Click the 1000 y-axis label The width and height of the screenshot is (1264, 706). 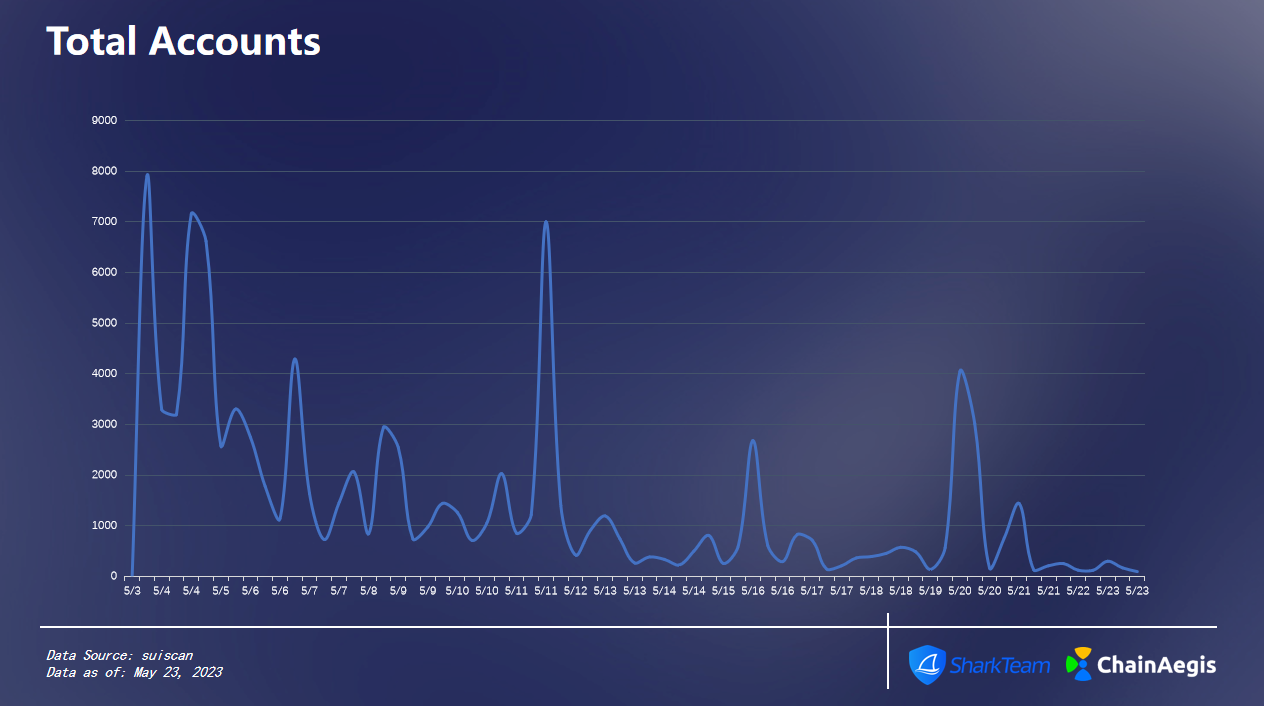tap(104, 526)
